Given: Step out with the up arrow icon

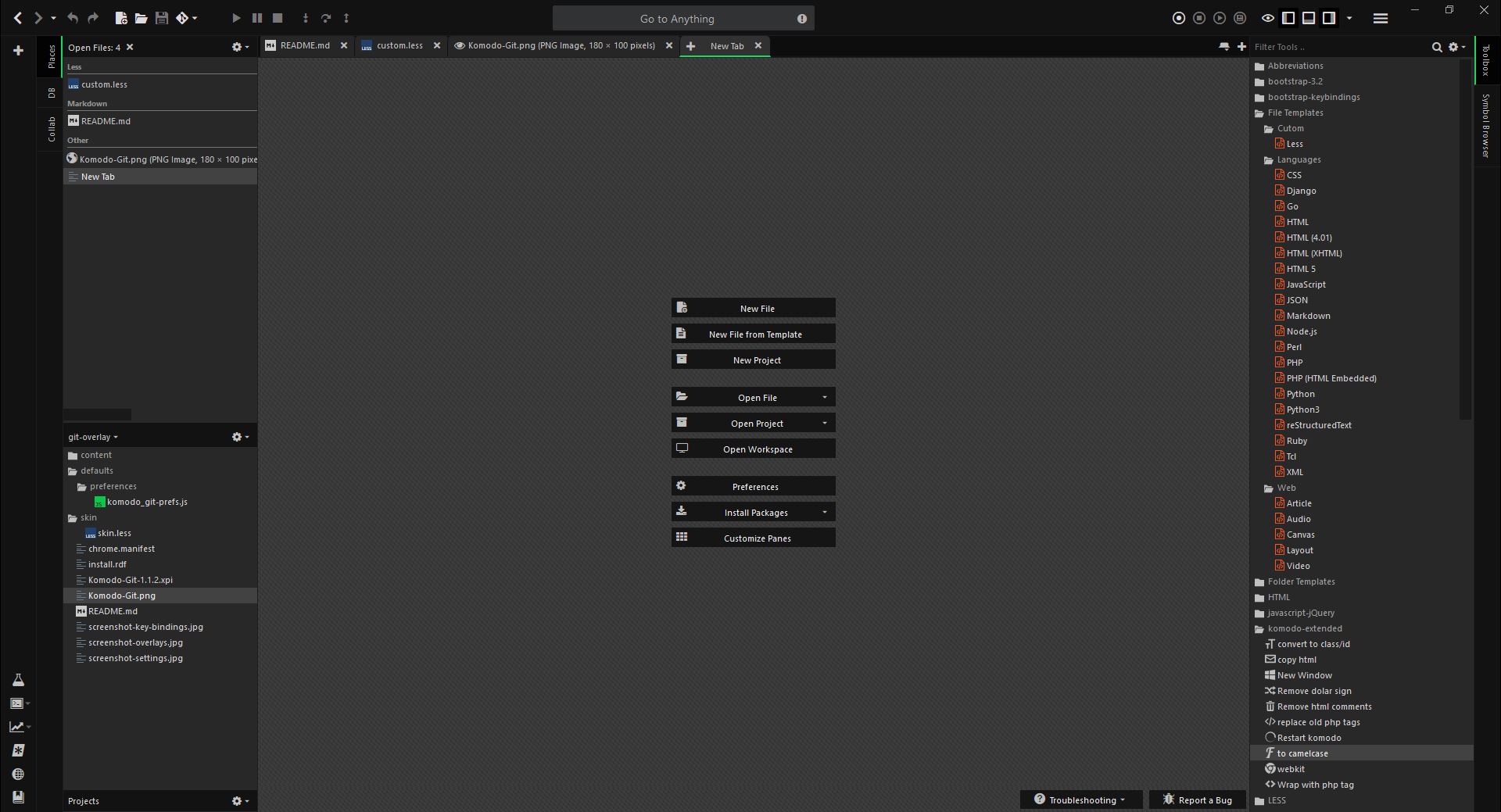Looking at the screenshot, I should (x=346, y=17).
